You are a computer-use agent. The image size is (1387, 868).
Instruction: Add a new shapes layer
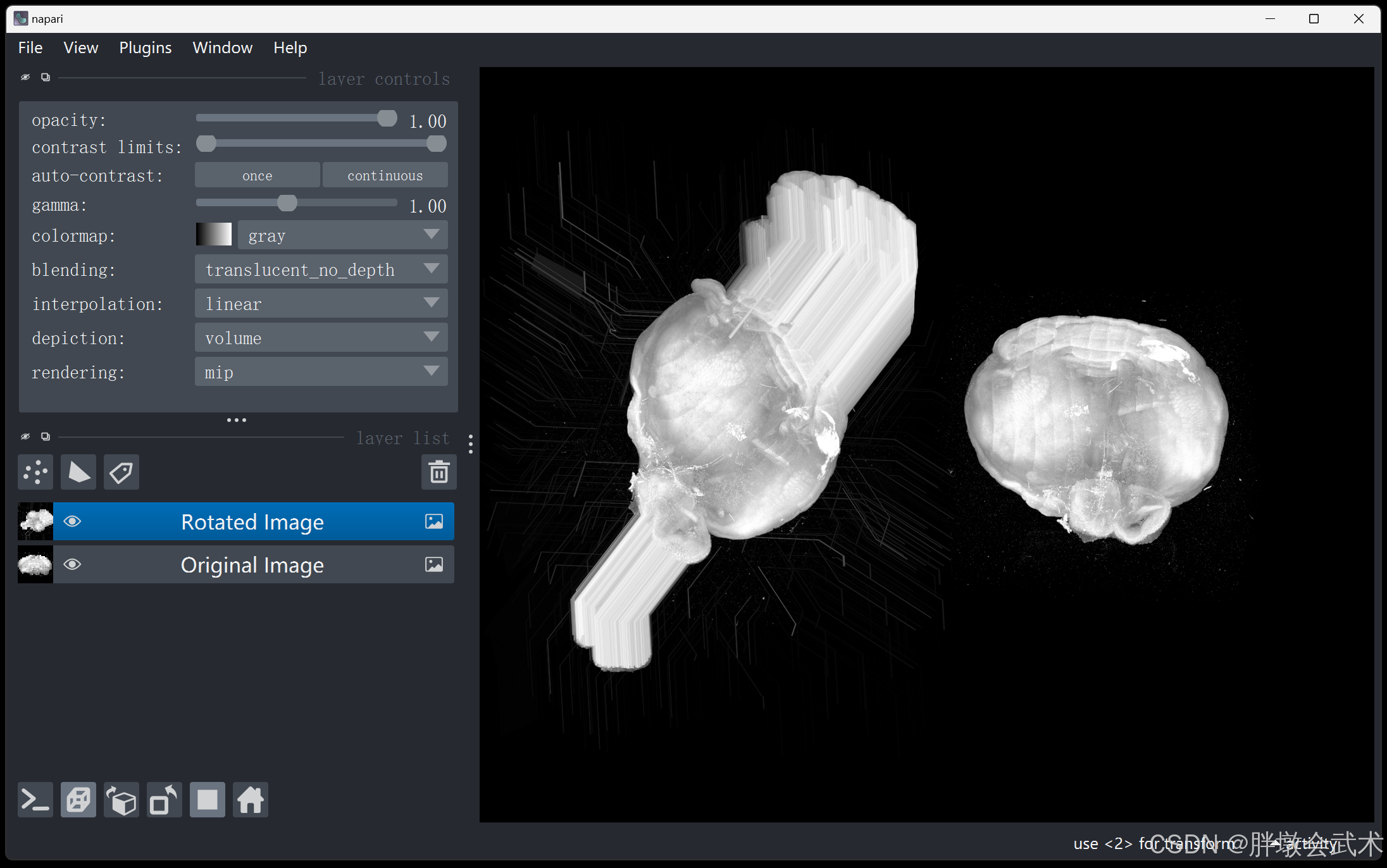pos(78,472)
